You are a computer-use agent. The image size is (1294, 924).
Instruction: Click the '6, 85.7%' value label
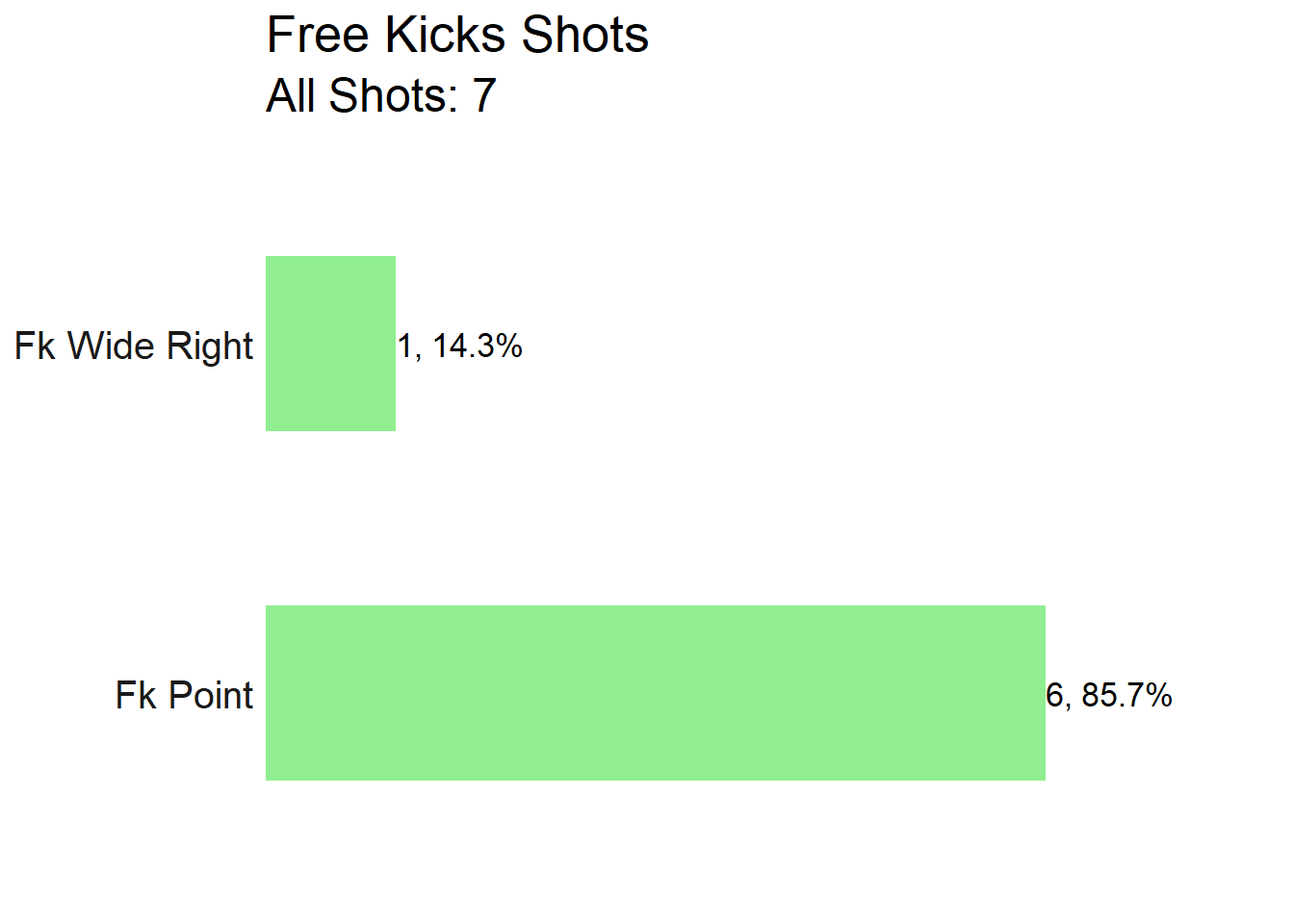1109,695
